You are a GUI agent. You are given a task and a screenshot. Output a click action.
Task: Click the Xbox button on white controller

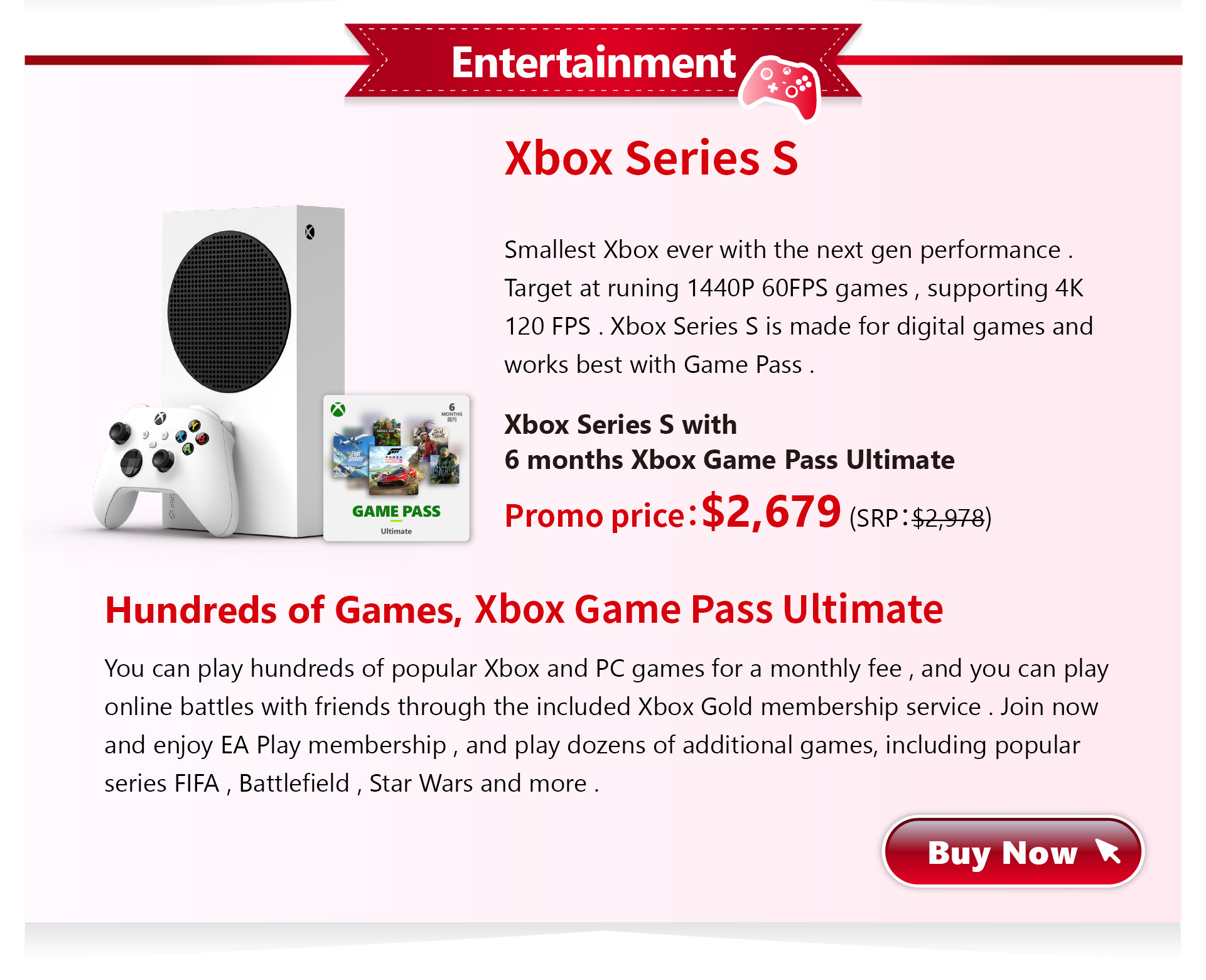(x=161, y=418)
